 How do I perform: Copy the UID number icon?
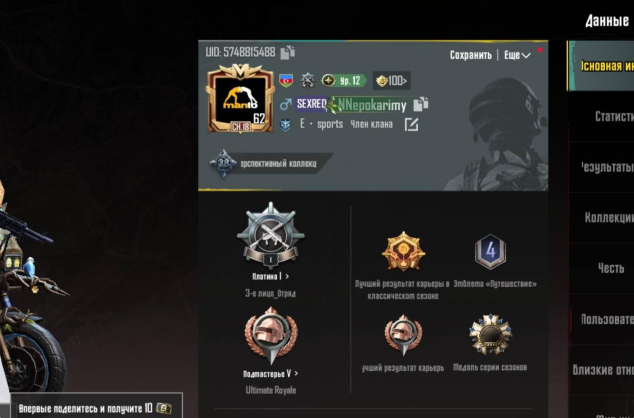pos(287,52)
